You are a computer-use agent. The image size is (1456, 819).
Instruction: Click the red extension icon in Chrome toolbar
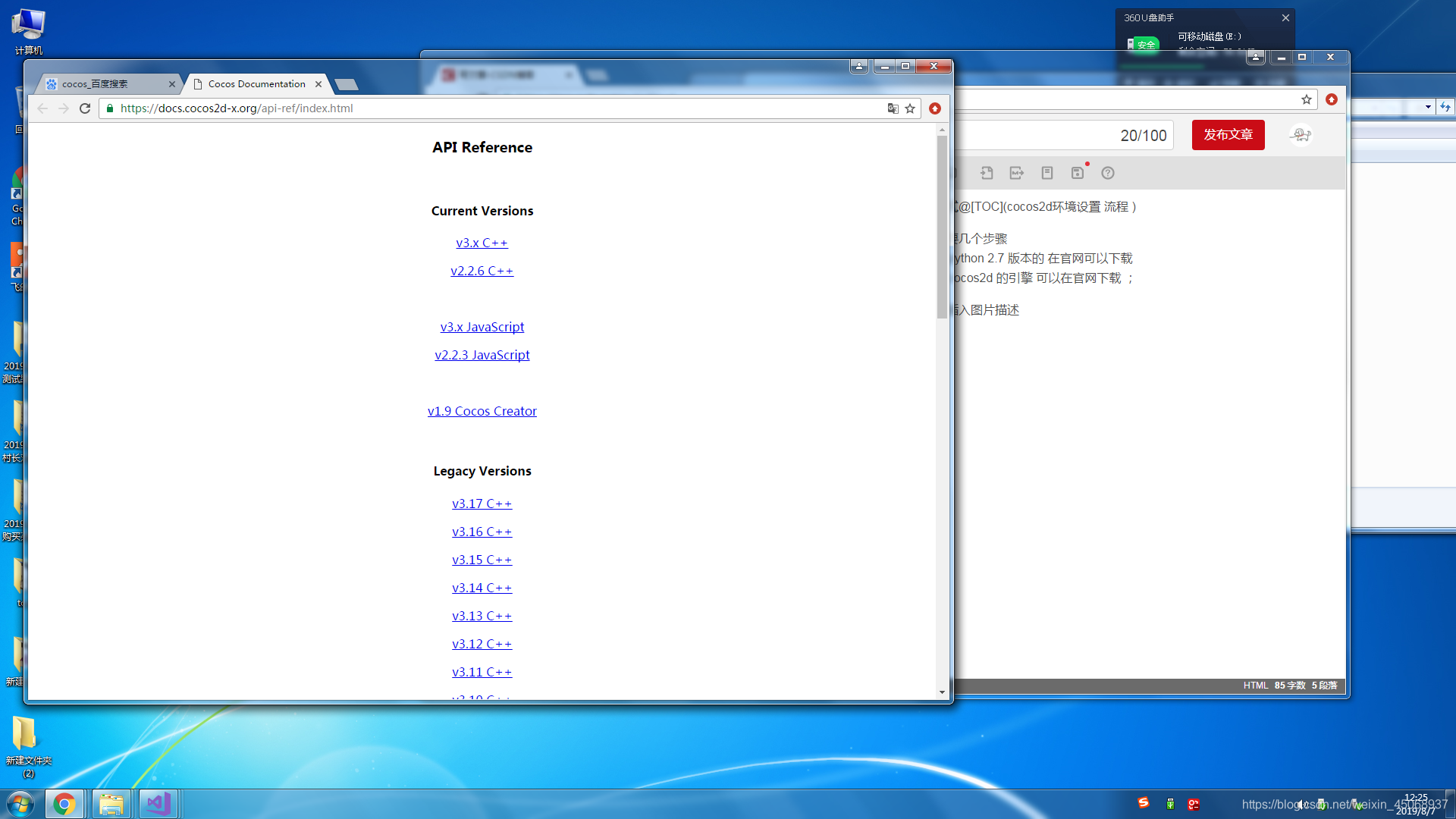(x=935, y=108)
